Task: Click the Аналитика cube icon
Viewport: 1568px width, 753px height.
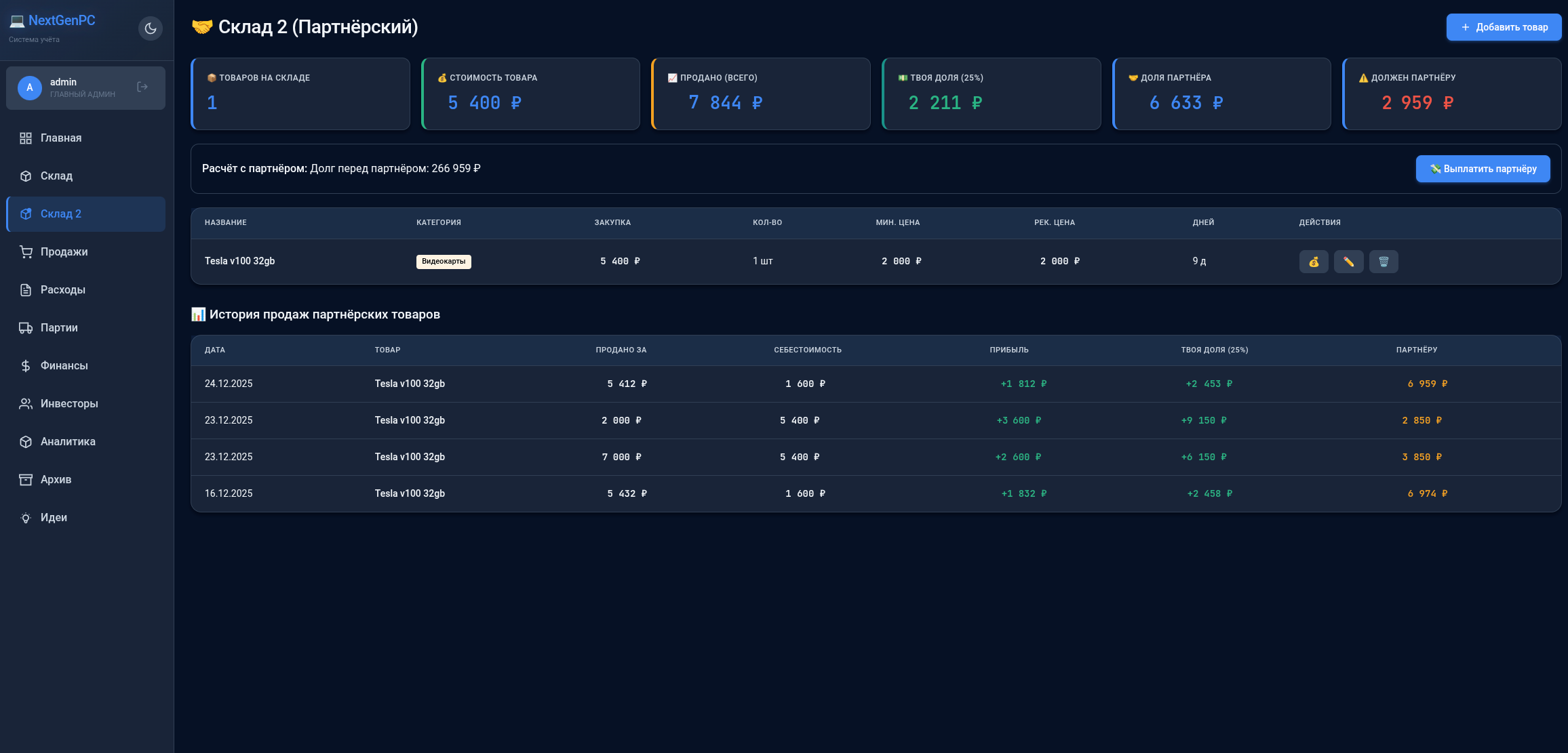Action: (26, 442)
